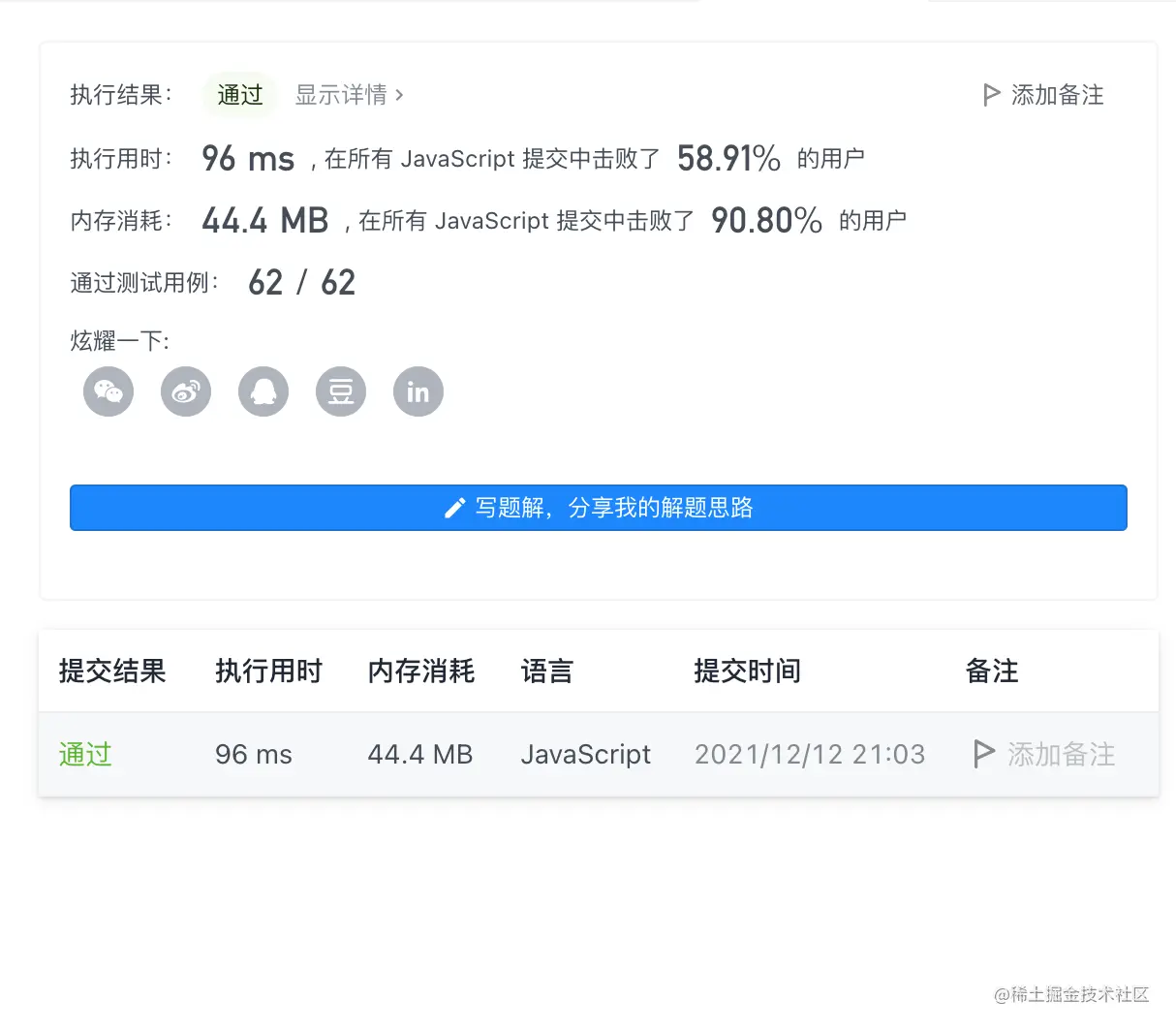Click the green 通过 status in table row
The image size is (1176, 1031).
pos(85,754)
